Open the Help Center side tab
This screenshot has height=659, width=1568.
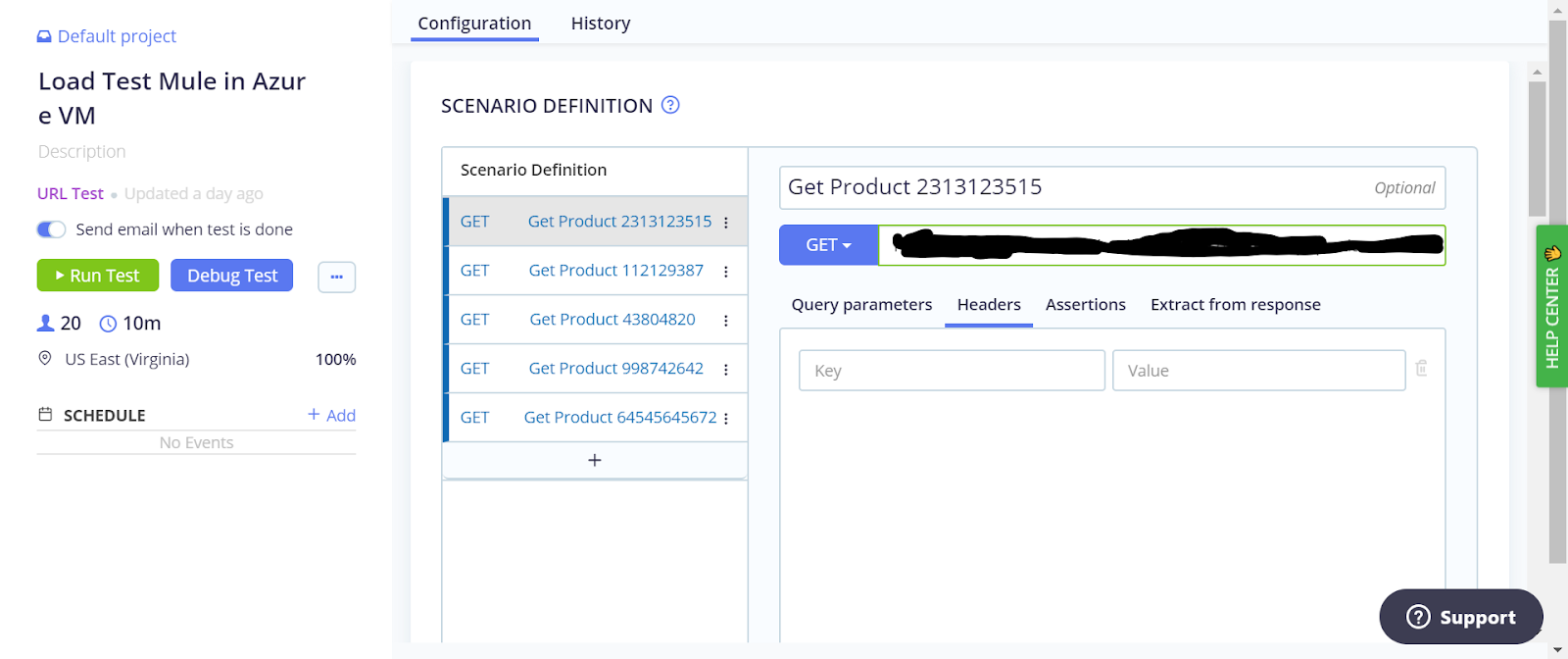(x=1551, y=306)
